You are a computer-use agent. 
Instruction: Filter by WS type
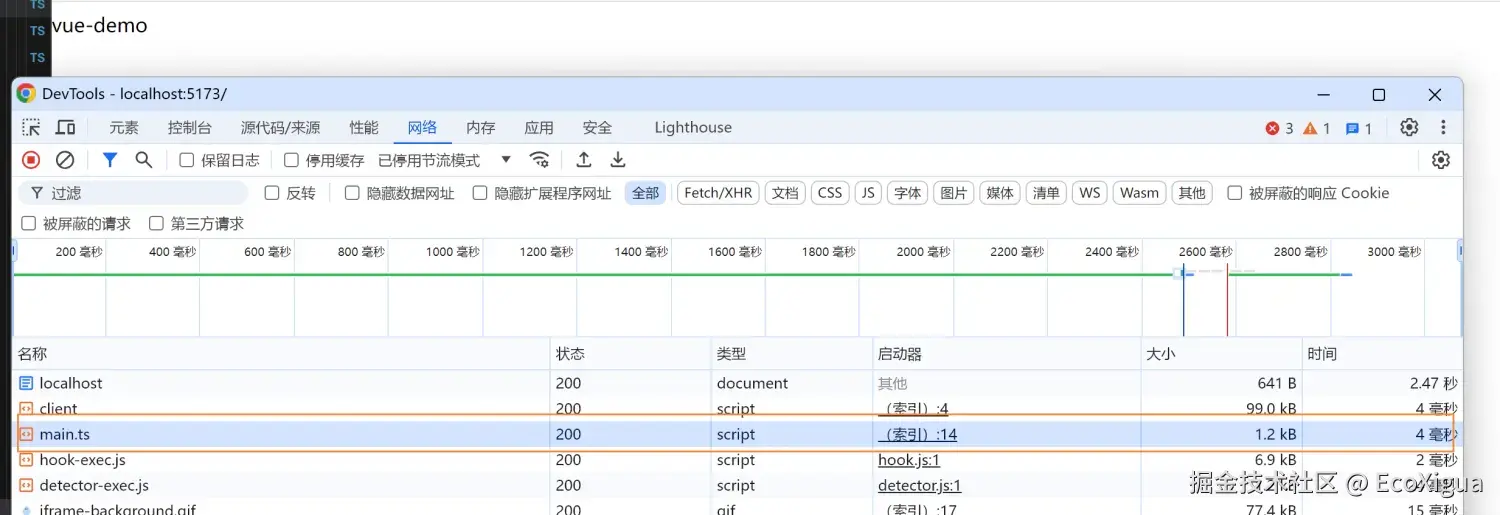(x=1089, y=193)
